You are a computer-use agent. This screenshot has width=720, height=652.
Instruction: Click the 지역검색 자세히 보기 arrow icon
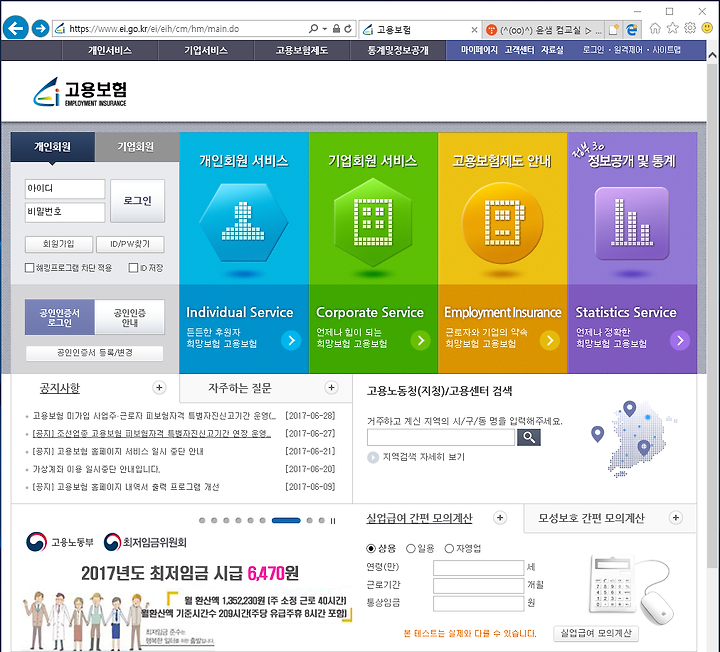point(373,457)
